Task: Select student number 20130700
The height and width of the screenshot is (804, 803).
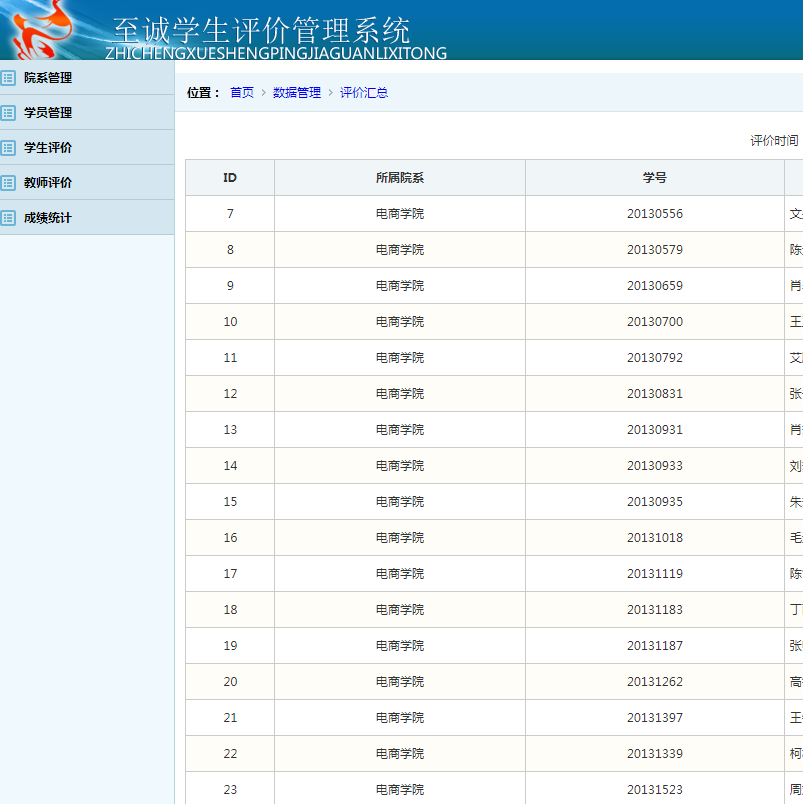Action: pos(655,322)
